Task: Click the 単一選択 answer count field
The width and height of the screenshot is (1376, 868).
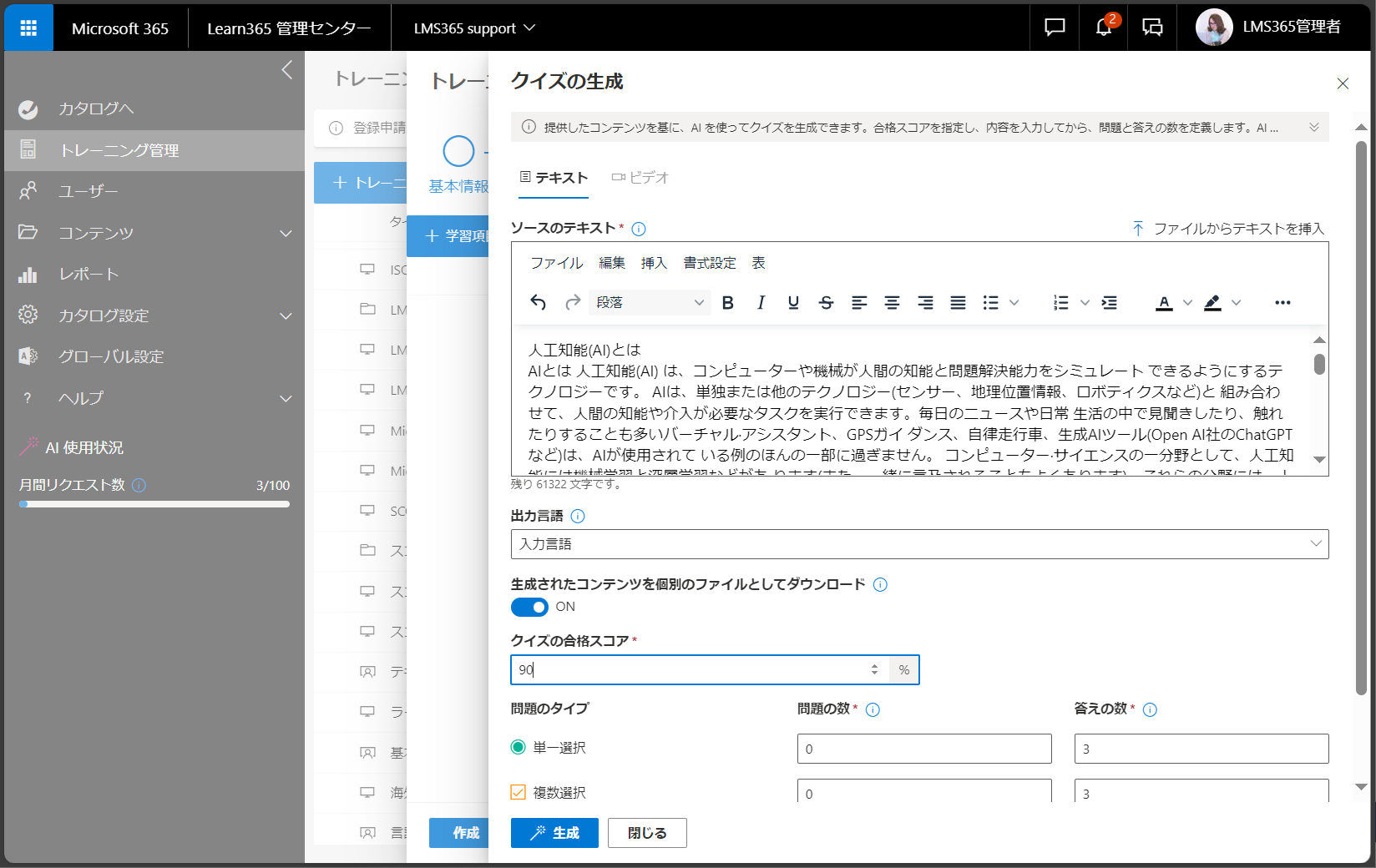Action: click(x=1201, y=749)
